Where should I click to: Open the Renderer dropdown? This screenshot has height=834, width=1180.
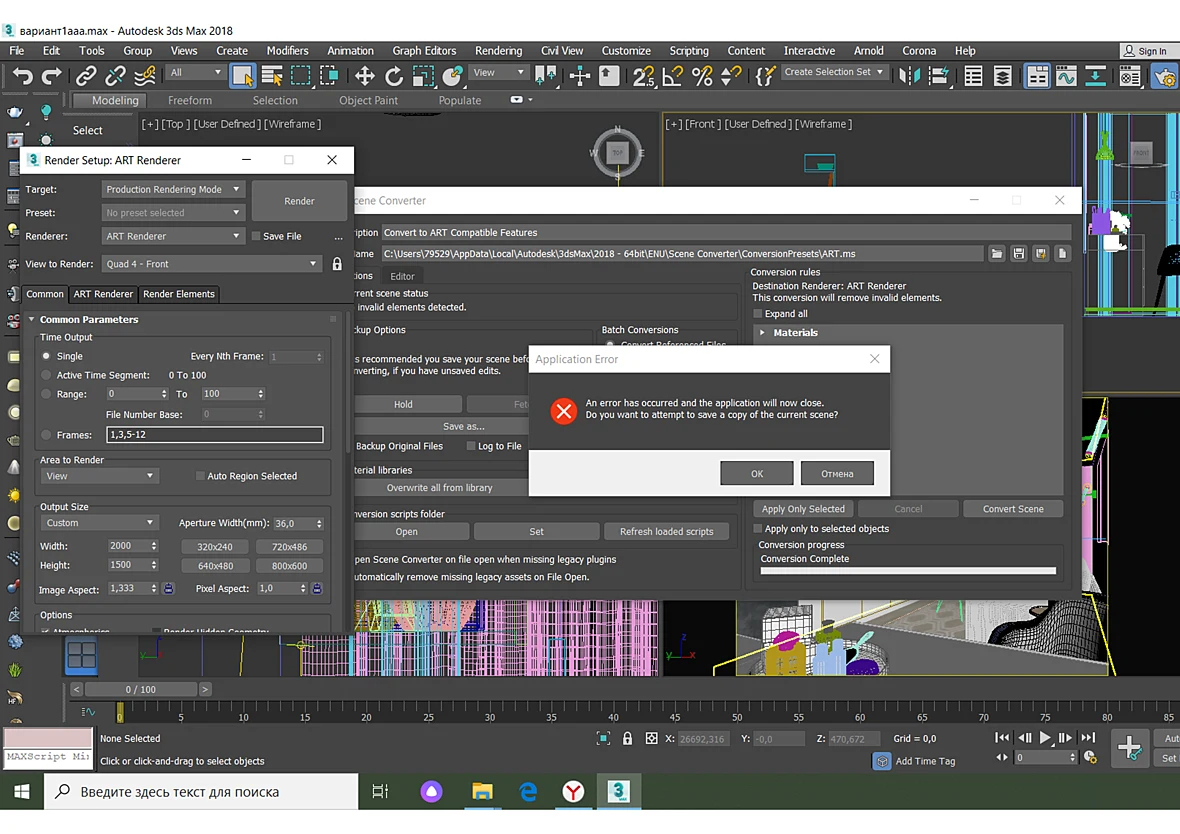click(x=172, y=236)
